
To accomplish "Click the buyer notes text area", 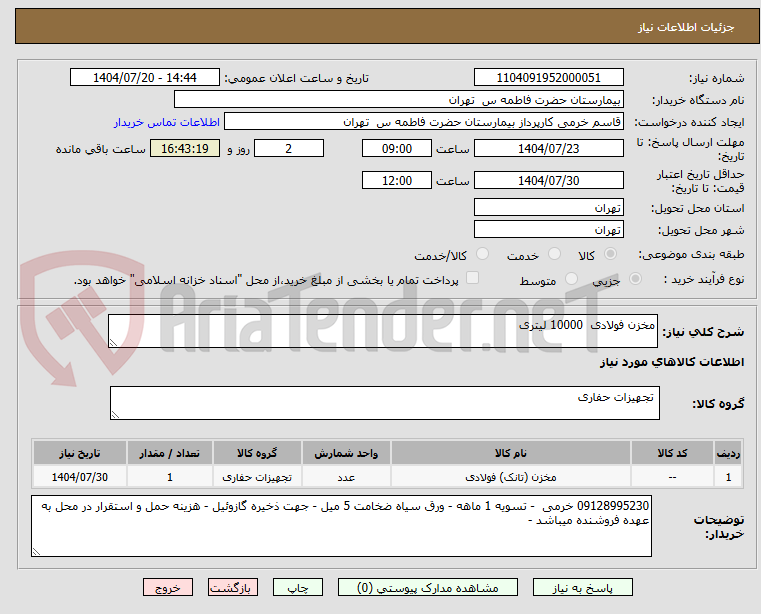I will click(341, 526).
